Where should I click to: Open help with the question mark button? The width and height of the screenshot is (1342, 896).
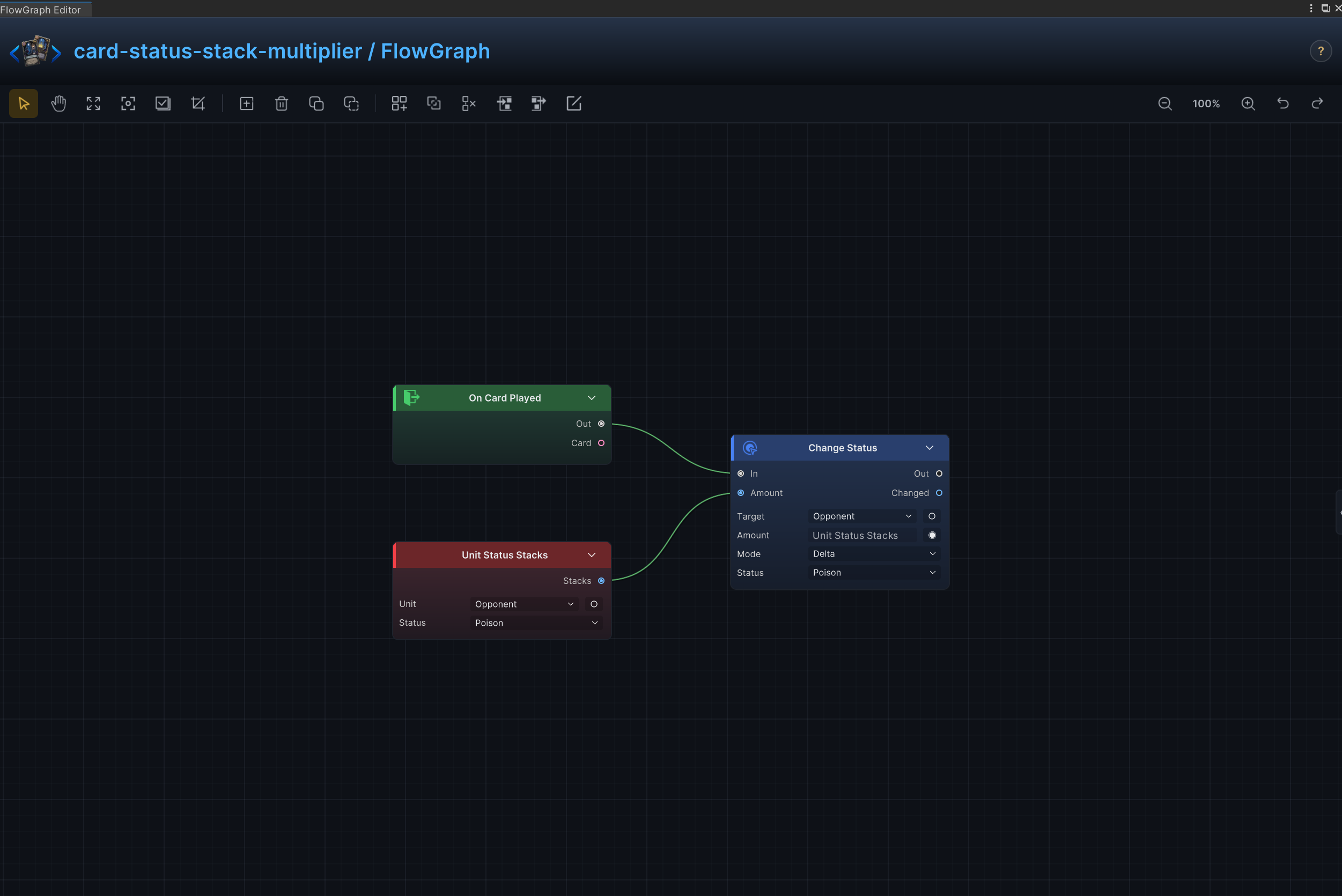[1321, 51]
